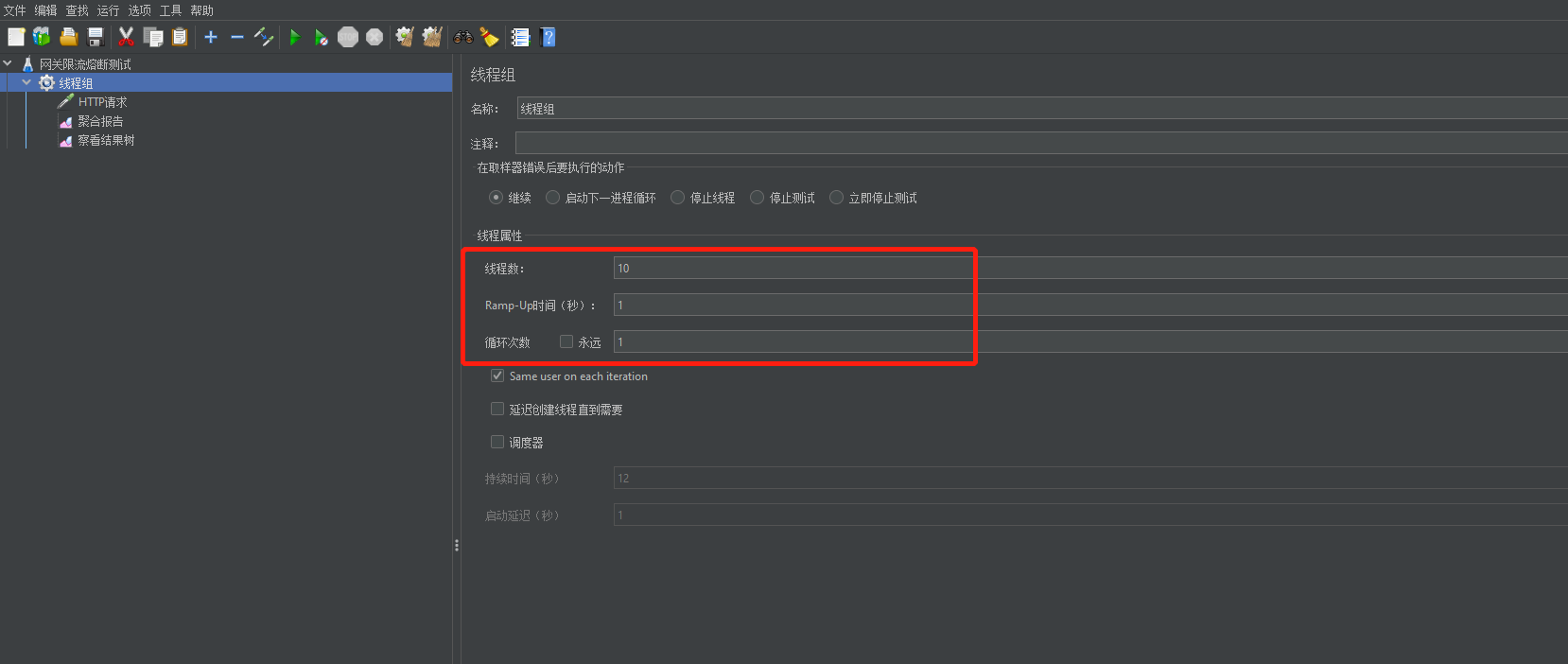Toggle the 永远 loop checkbox
Viewport: 1568px width, 664px height.
tap(566, 341)
